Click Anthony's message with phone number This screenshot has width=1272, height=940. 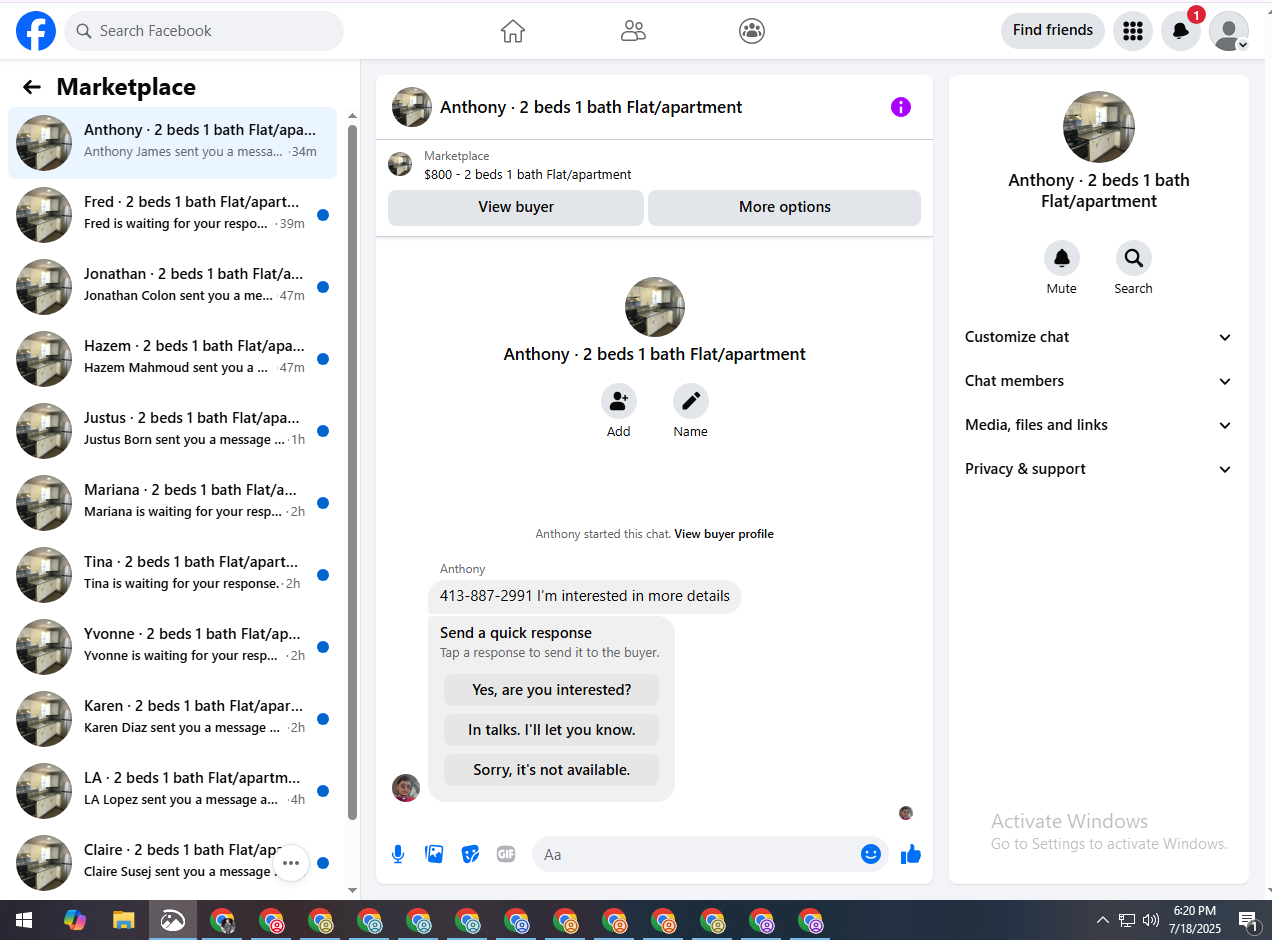[x=585, y=596]
